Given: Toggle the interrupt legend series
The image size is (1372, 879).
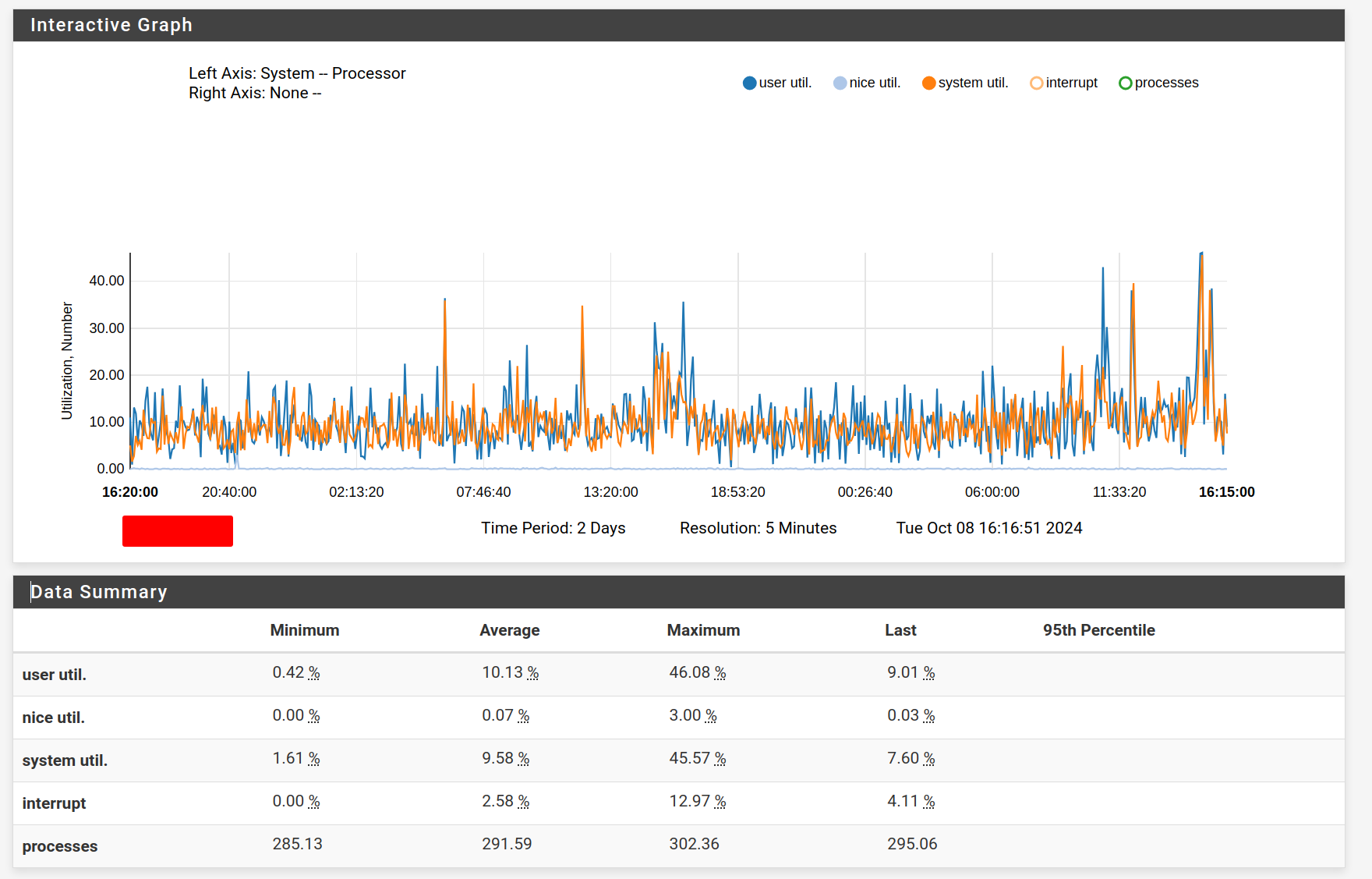Looking at the screenshot, I should click(x=1063, y=83).
